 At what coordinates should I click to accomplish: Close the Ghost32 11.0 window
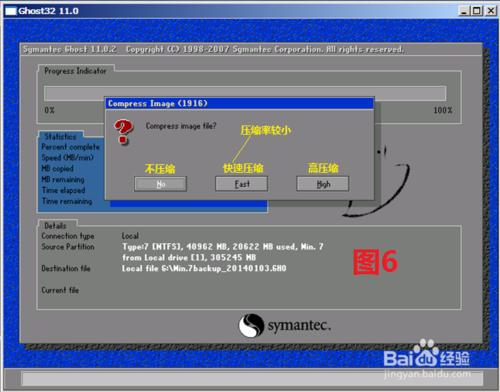pyautogui.click(x=491, y=11)
